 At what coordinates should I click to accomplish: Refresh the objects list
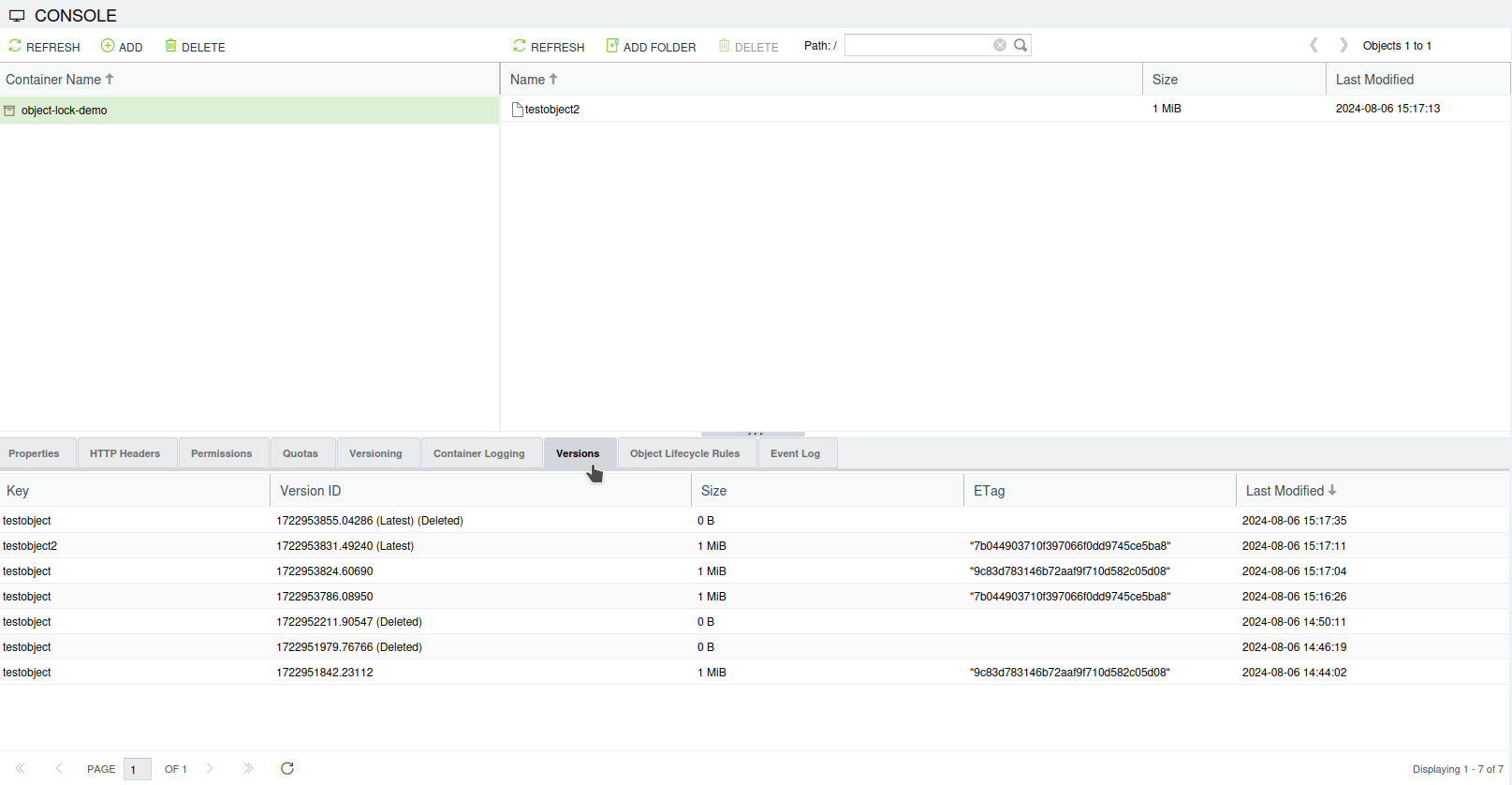[549, 47]
